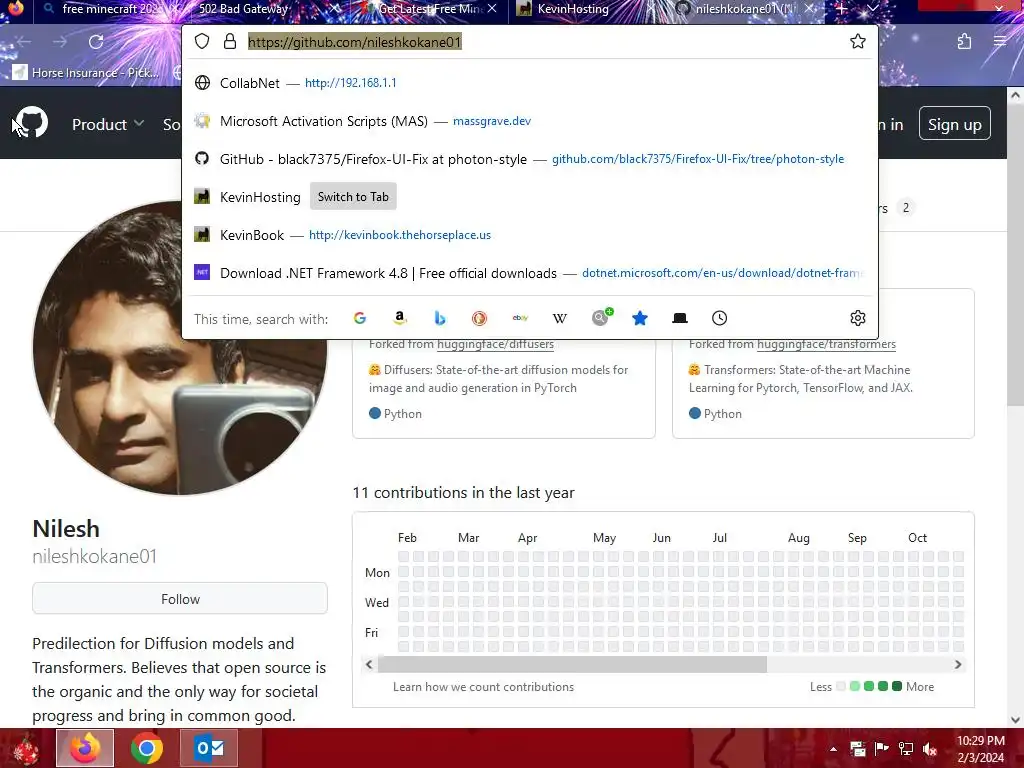The width and height of the screenshot is (1024, 768).
Task: Open huggingface/transformers fork source link
Action: (826, 344)
